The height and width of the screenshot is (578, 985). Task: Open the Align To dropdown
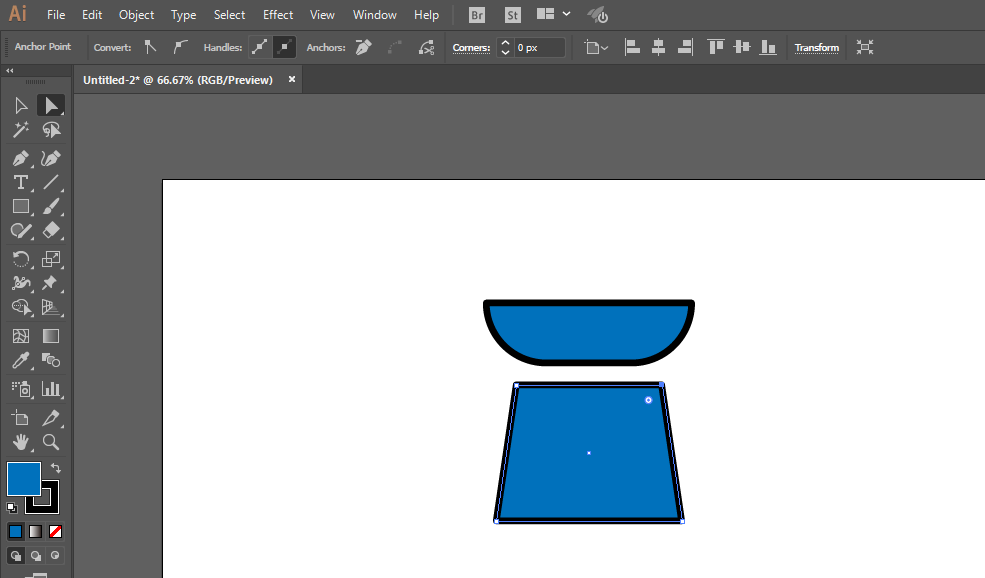coord(596,47)
